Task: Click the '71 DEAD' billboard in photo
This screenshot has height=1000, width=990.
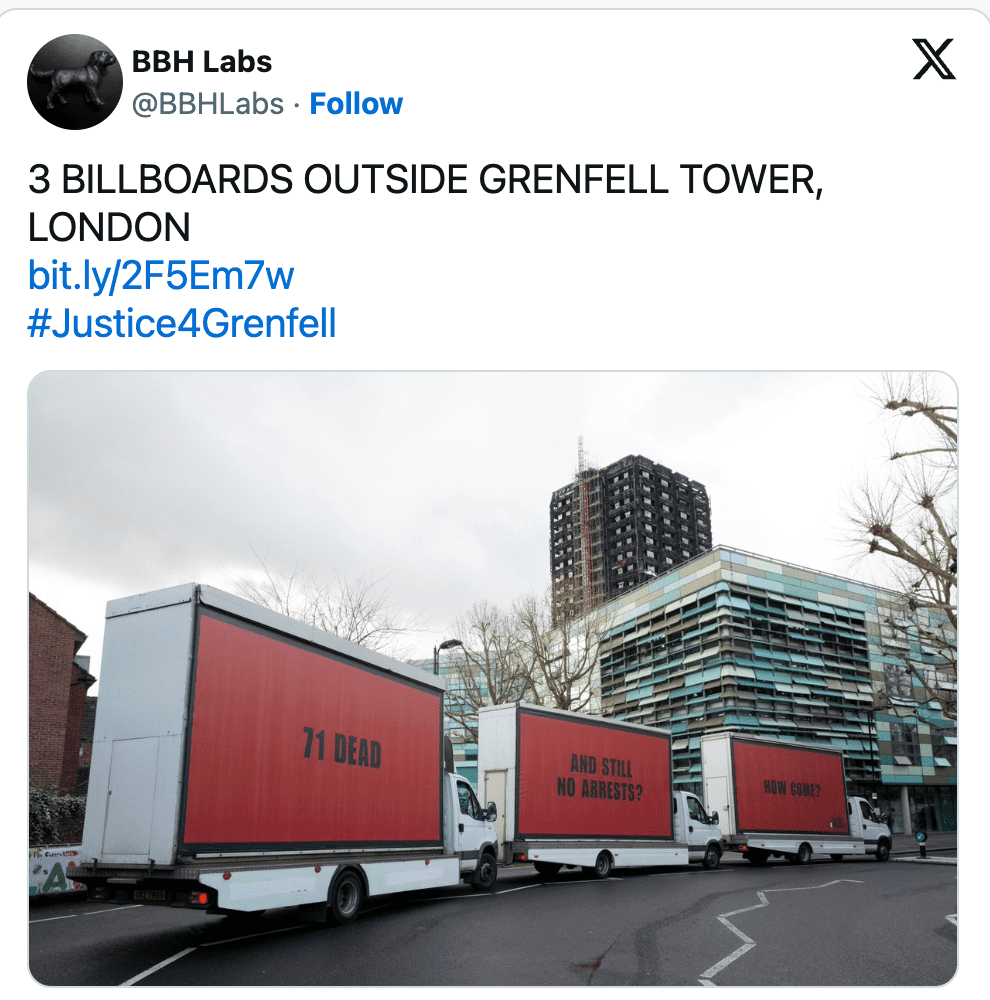Action: (x=312, y=732)
